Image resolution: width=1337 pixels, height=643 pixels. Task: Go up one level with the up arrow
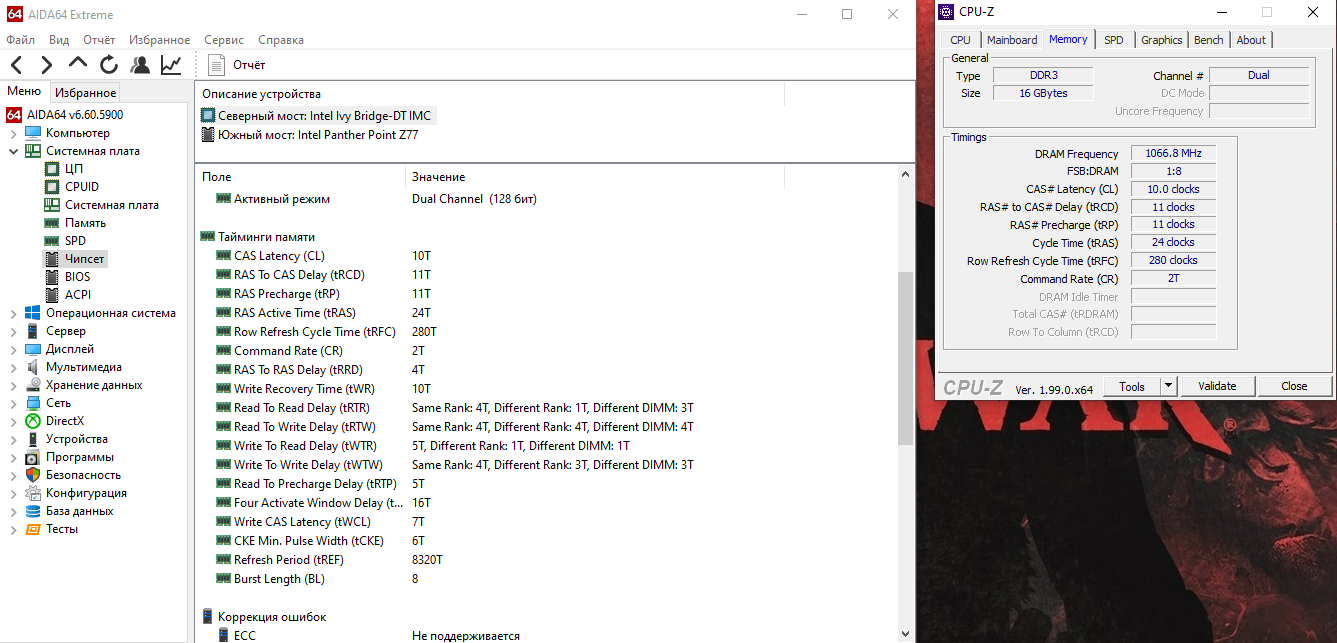78,65
